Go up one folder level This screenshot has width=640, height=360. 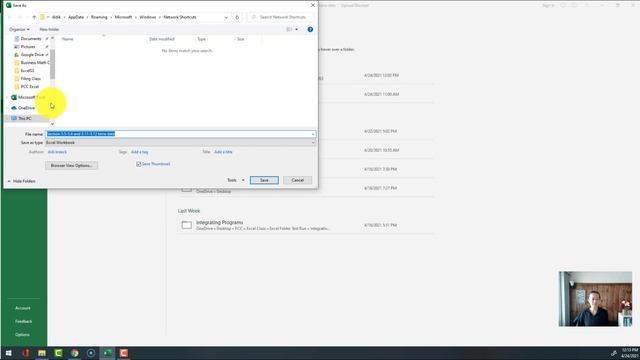click(34, 17)
